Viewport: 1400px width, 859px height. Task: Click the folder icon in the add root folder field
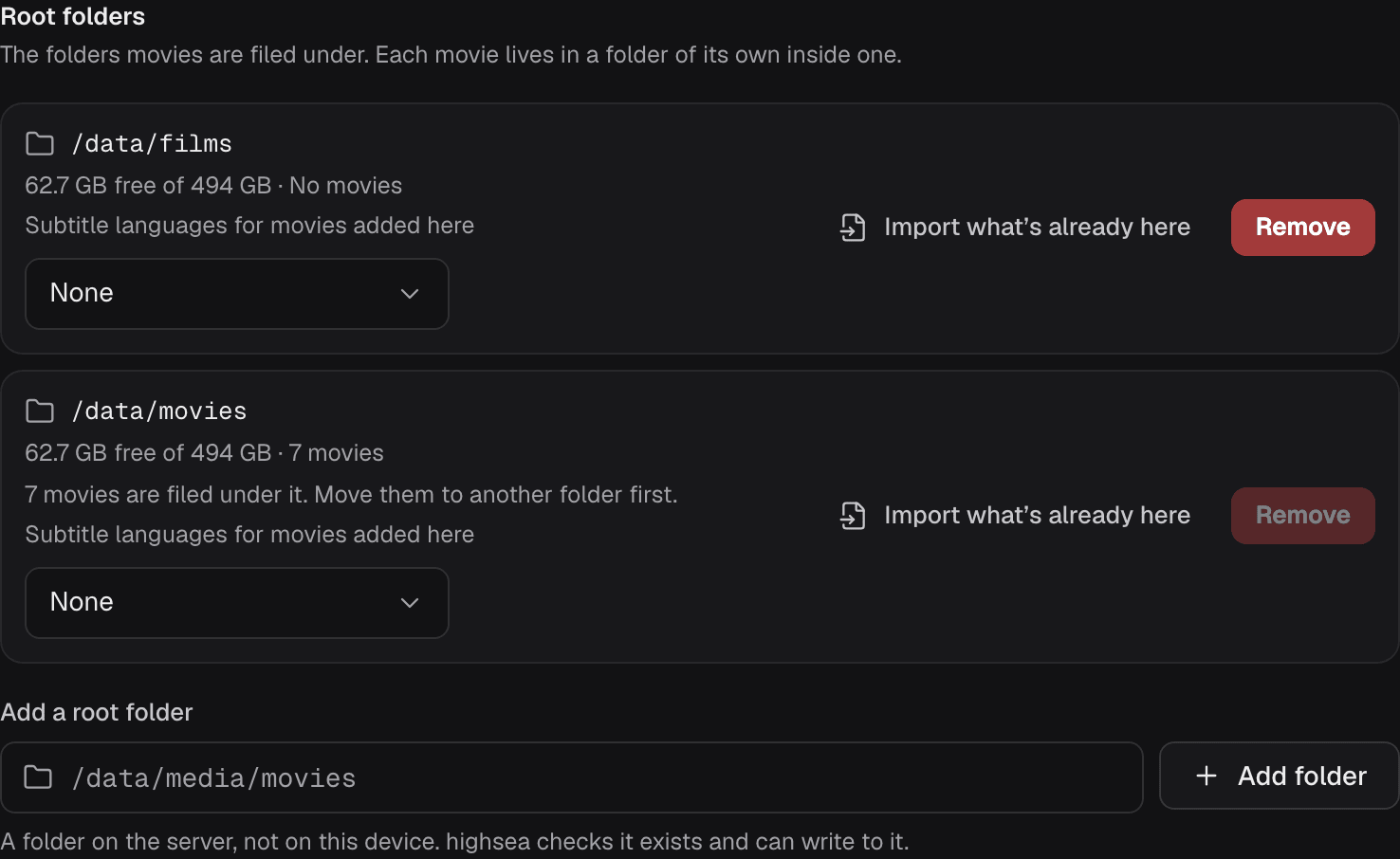tap(38, 777)
